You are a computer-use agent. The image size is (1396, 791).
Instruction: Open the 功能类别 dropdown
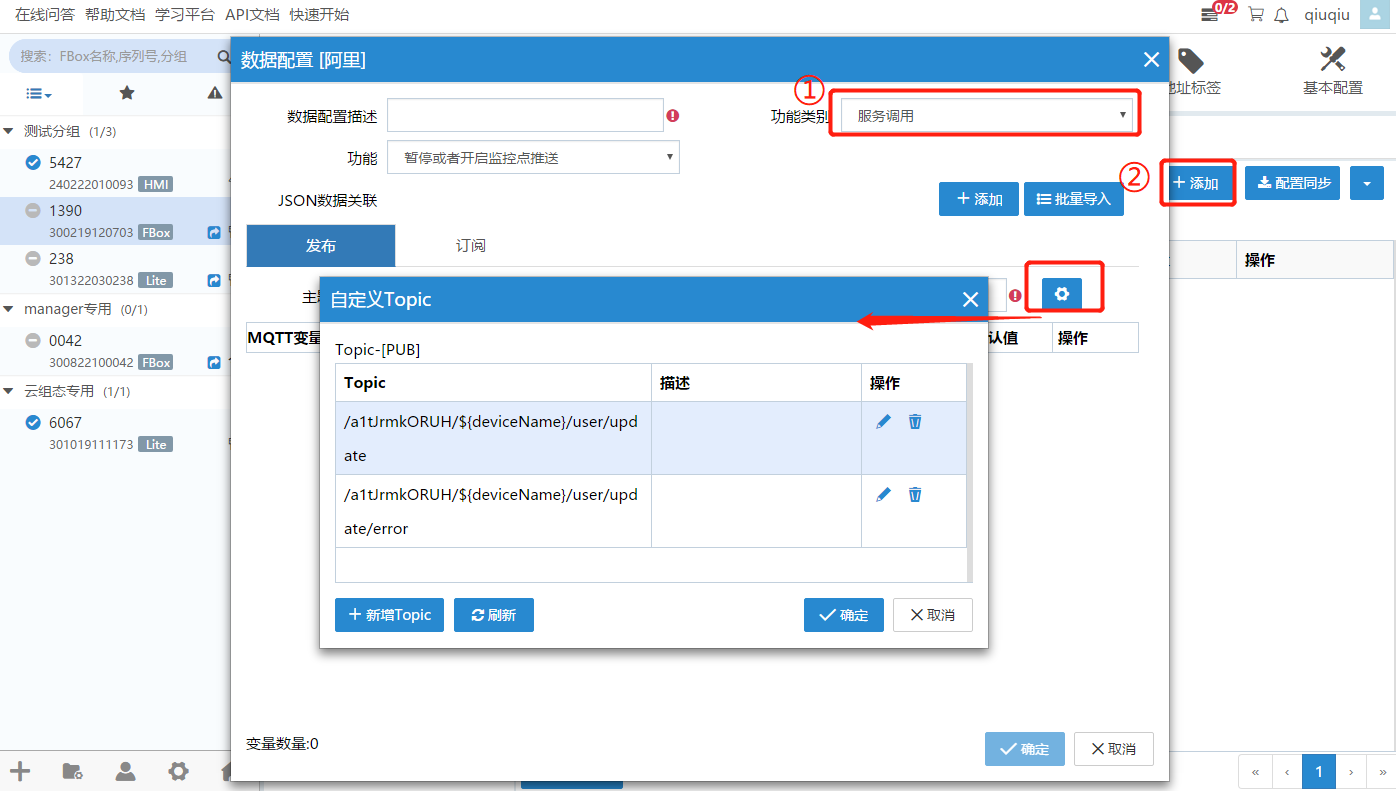pyautogui.click(x=986, y=116)
